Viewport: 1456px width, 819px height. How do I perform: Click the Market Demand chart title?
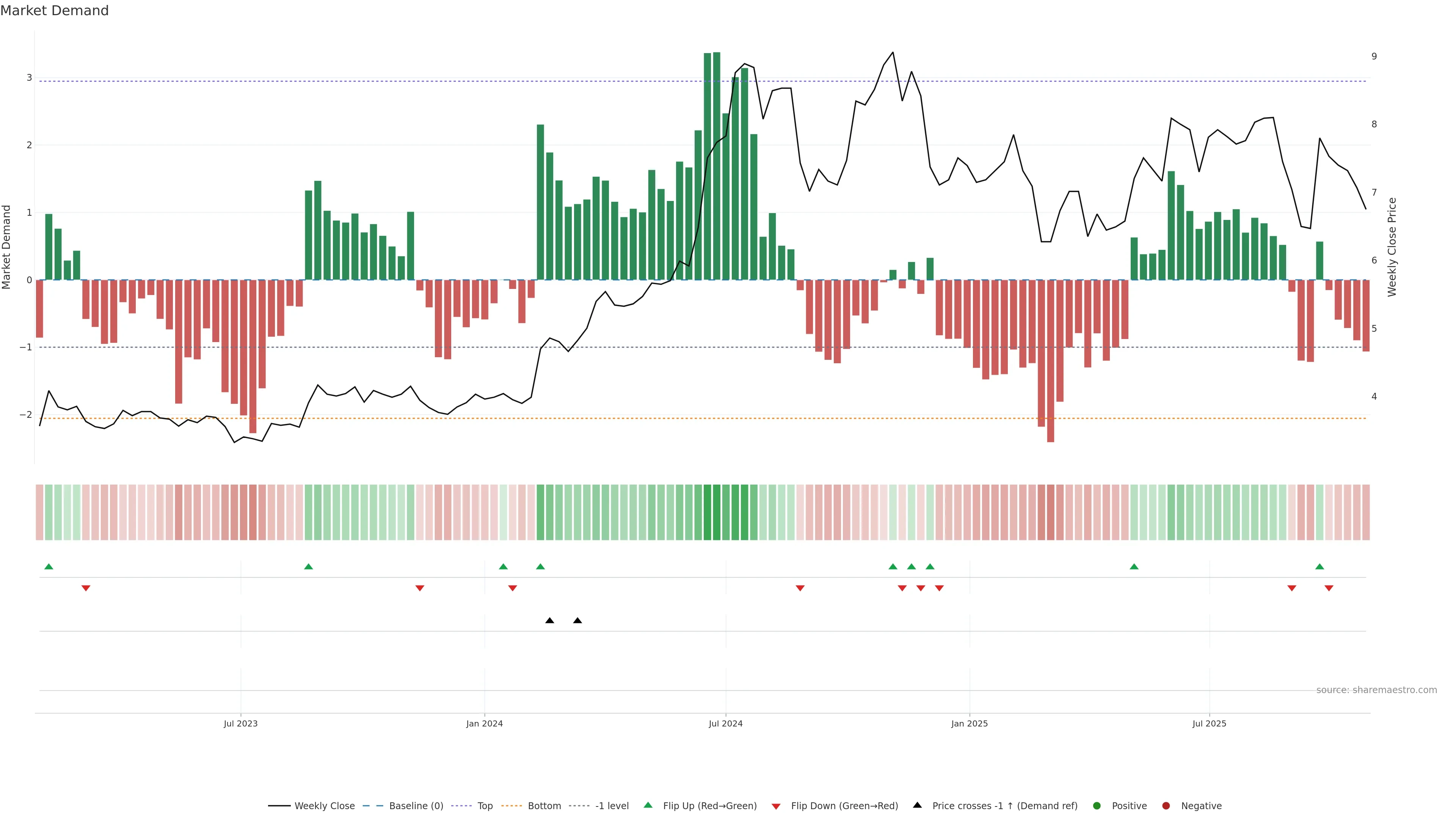pos(54,11)
